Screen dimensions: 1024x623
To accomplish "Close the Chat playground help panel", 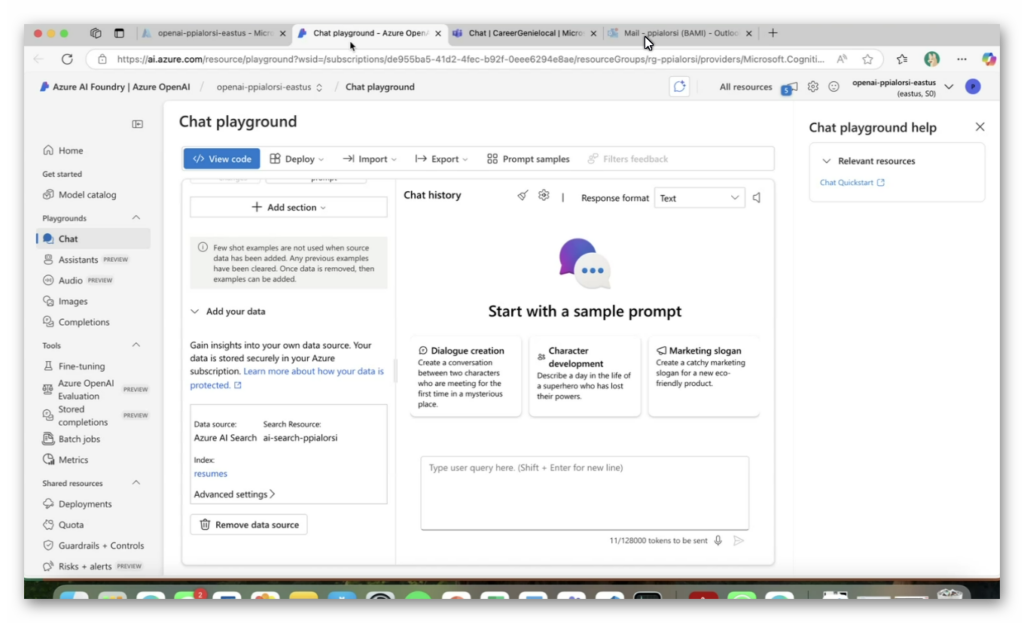I will point(980,127).
